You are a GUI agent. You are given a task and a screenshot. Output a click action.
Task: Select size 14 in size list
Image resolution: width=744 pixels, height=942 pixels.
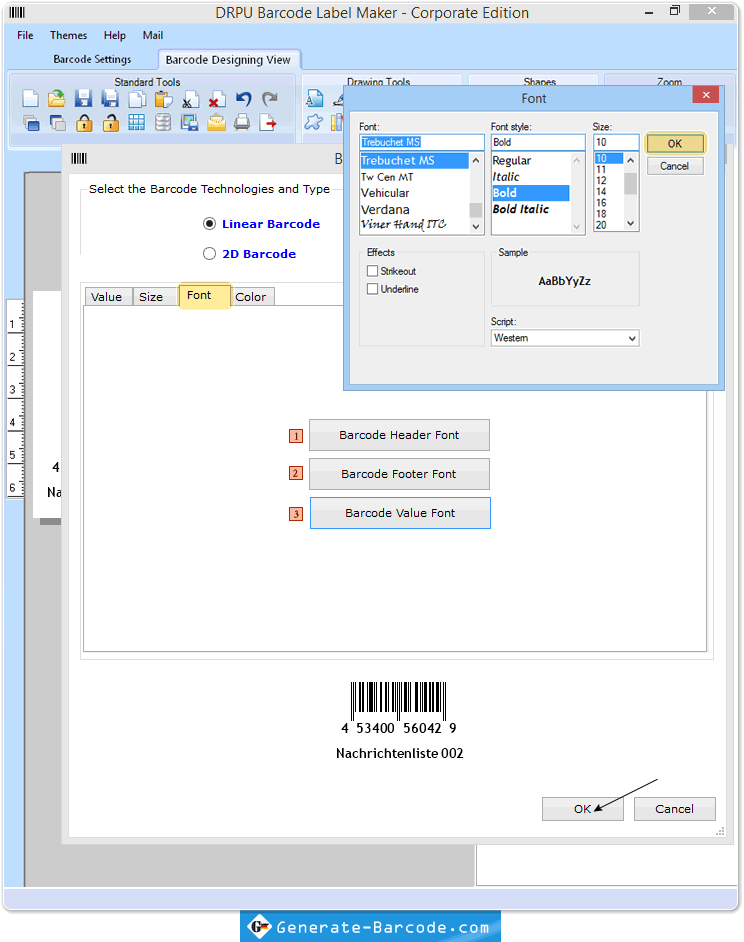point(608,192)
